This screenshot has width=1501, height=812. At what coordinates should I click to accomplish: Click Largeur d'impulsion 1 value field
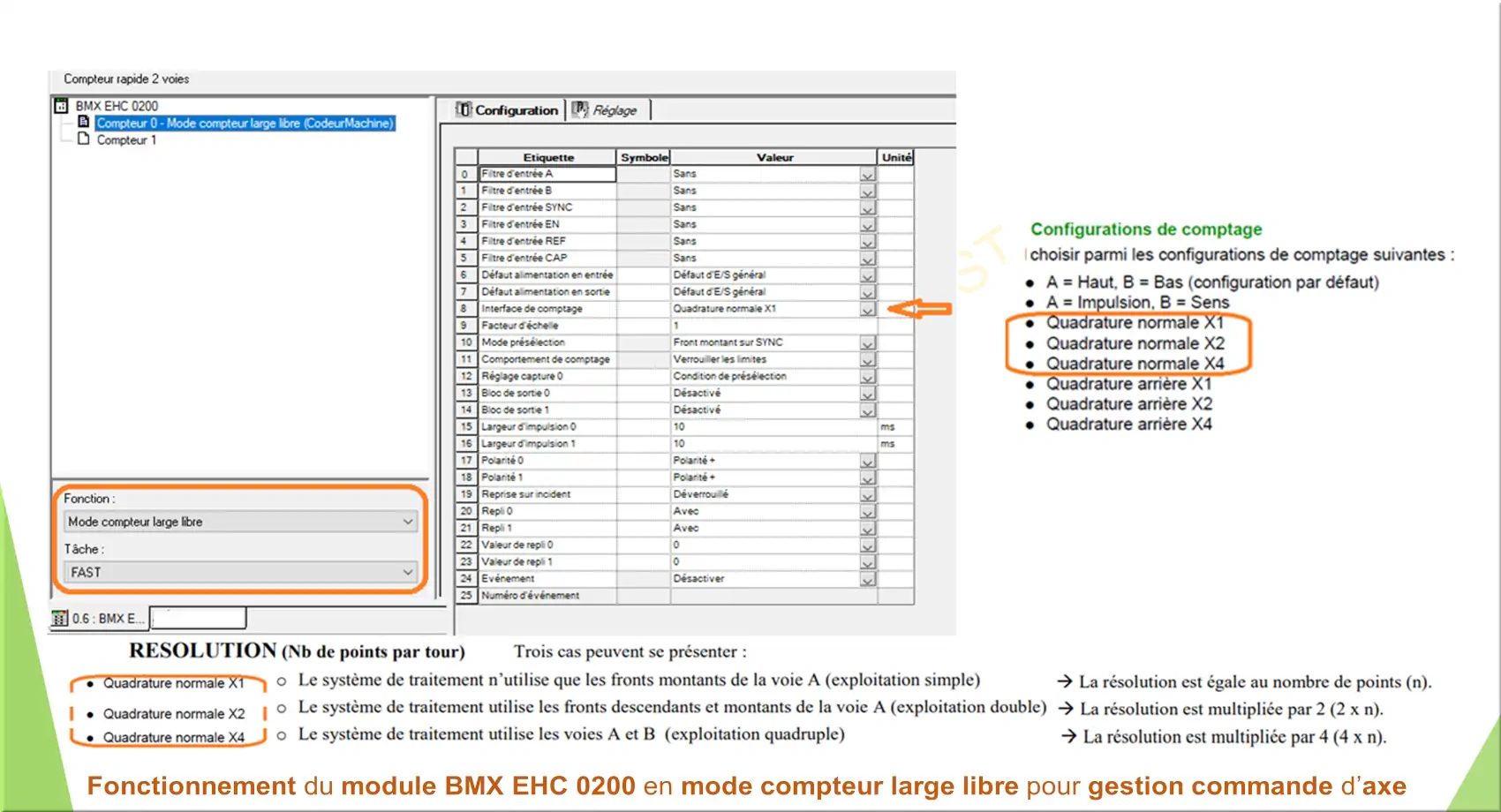[773, 444]
